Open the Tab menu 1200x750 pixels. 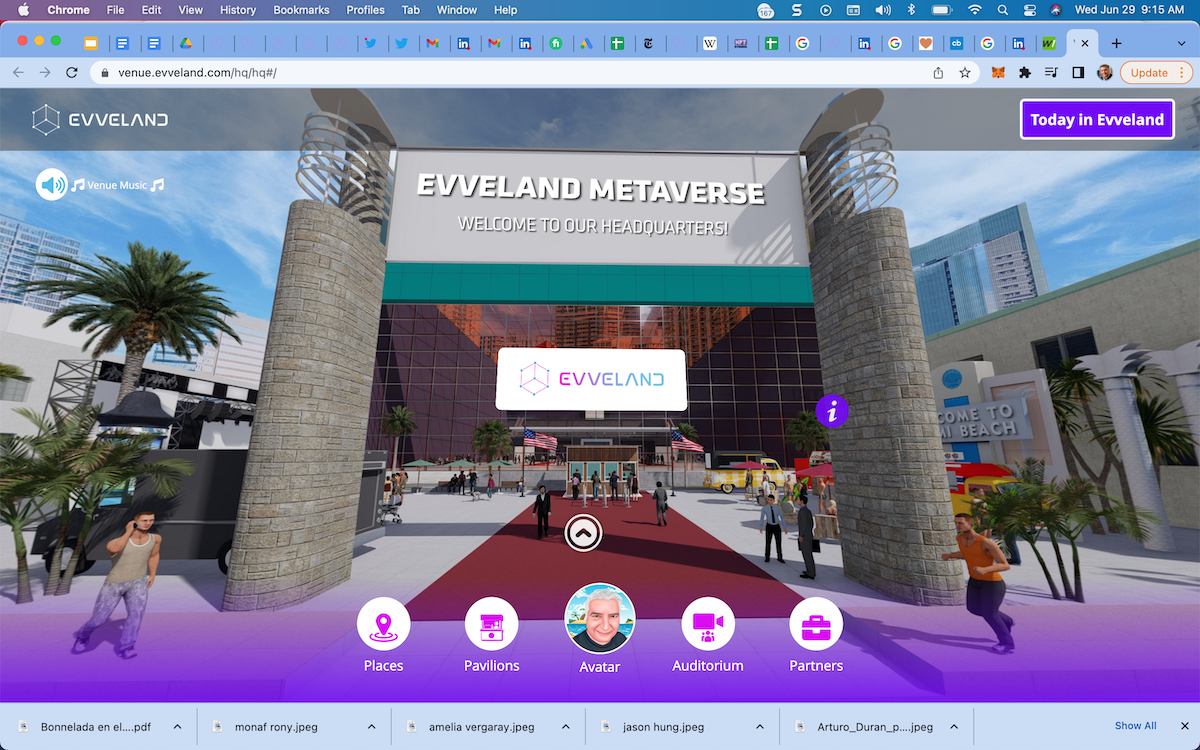(x=410, y=10)
